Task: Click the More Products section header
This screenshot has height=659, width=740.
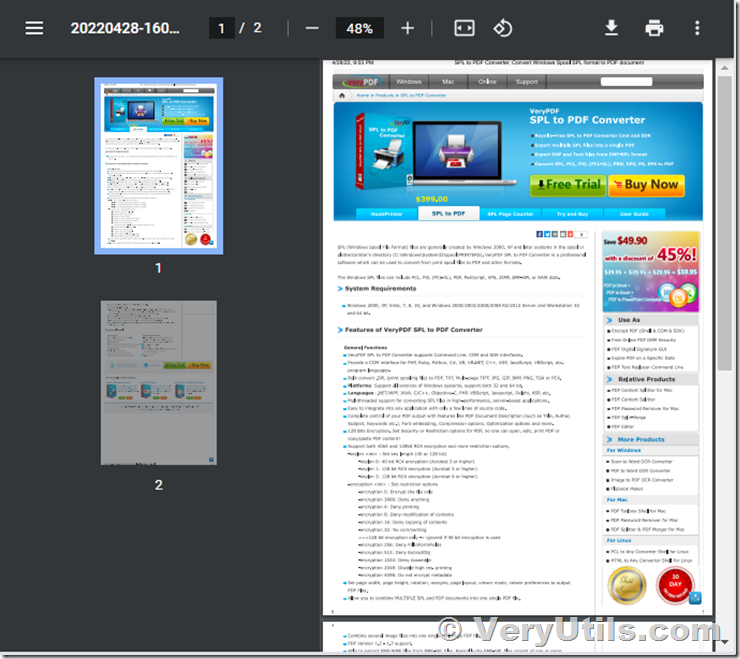Action: pyautogui.click(x=651, y=439)
